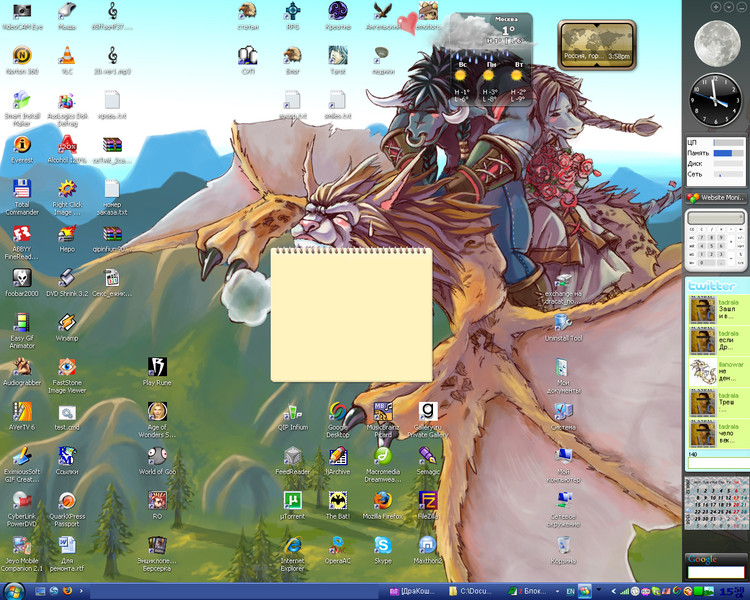Open DVD Shrink 3.2 shortcut

67,282
